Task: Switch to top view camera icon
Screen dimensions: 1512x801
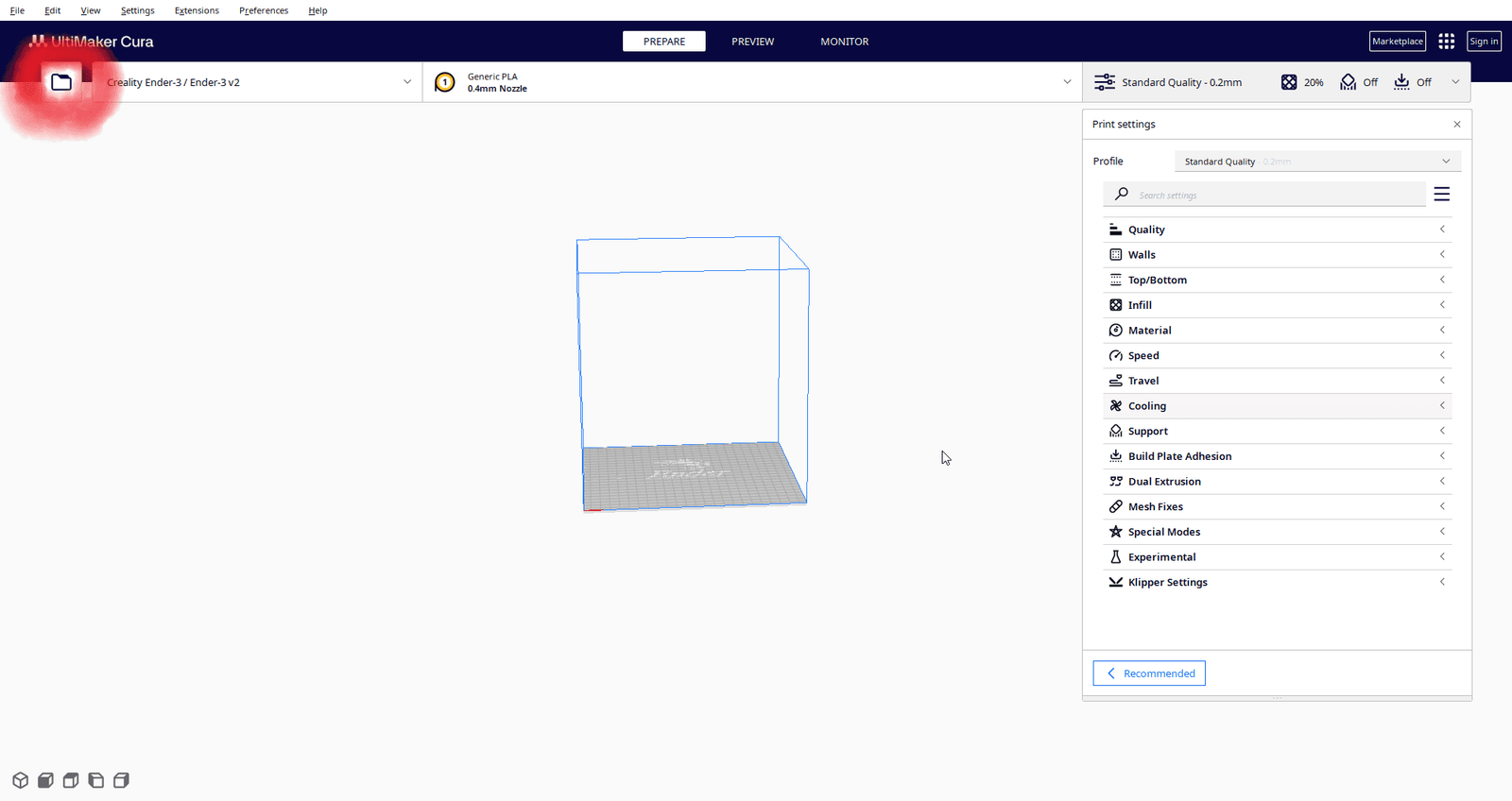Action: click(x=71, y=780)
